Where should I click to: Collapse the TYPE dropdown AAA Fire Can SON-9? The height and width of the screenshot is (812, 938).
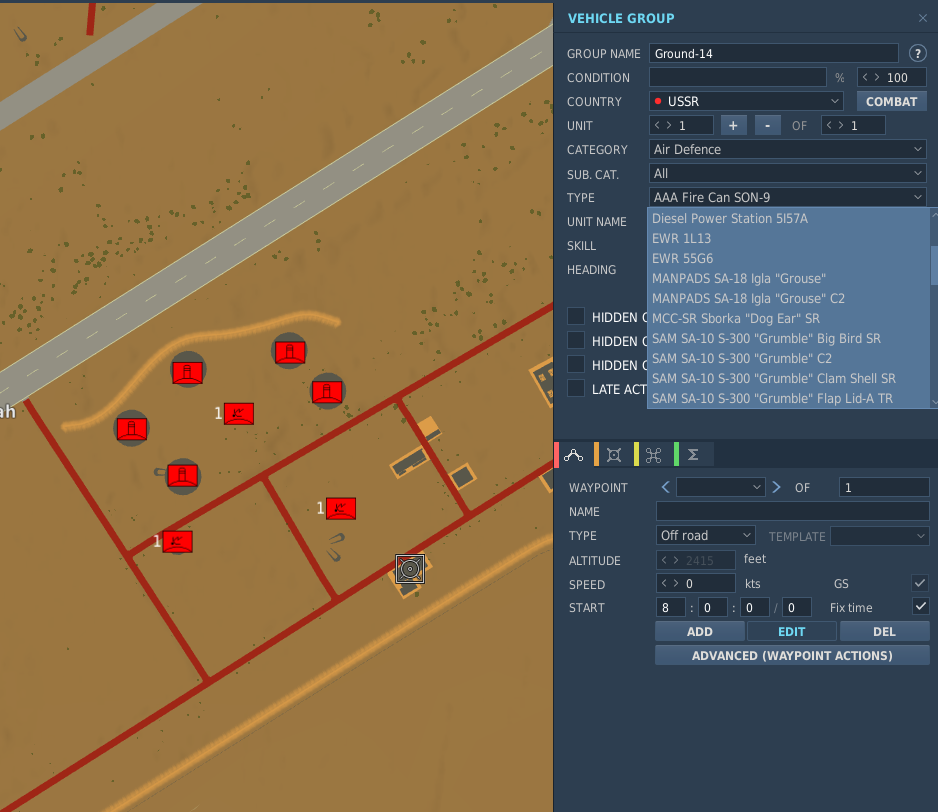click(787, 197)
